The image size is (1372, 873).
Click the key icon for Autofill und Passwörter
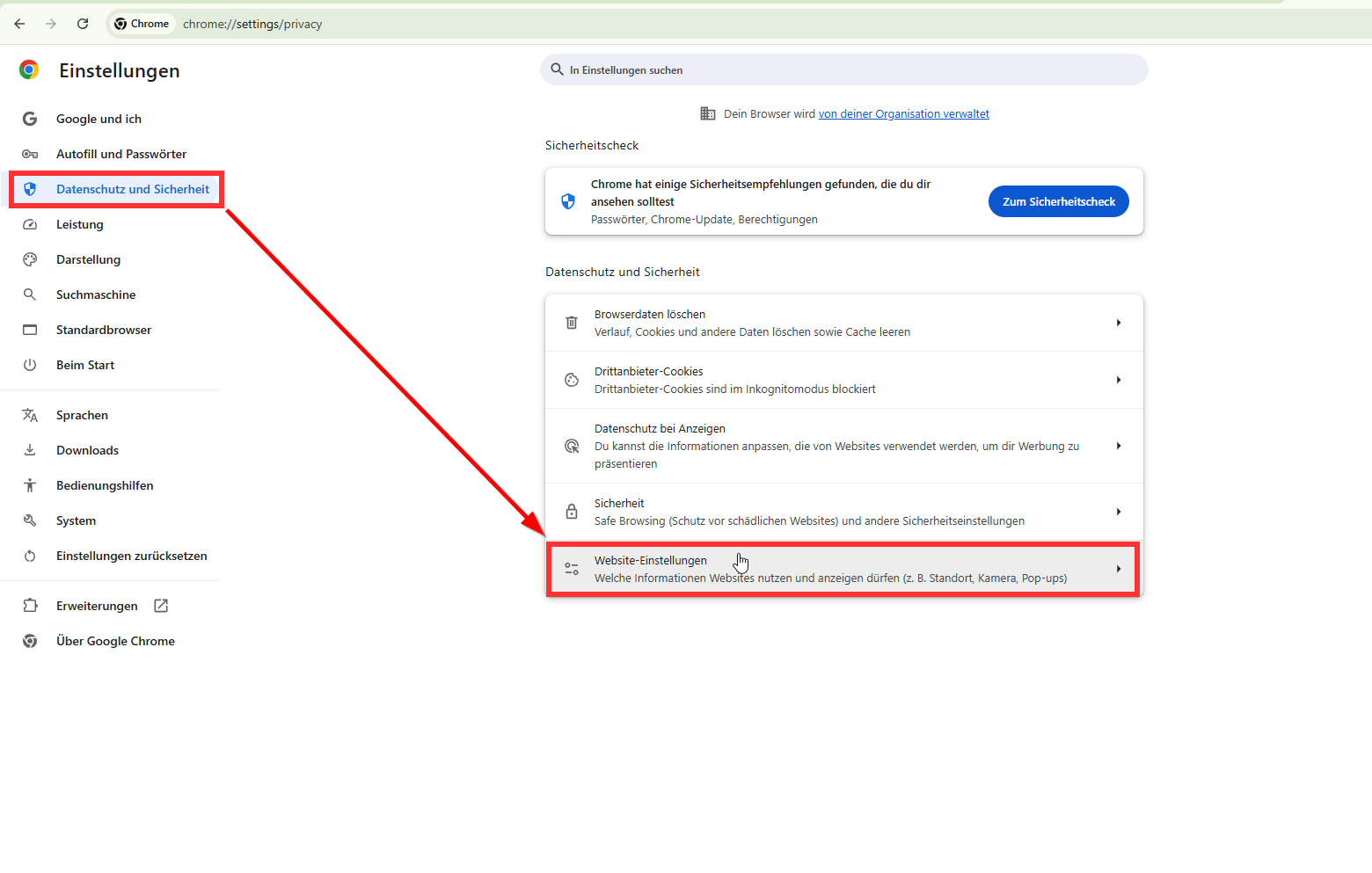(30, 154)
